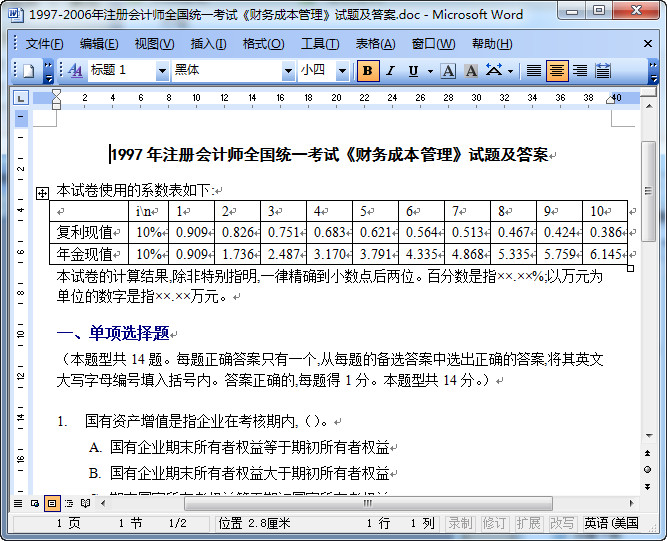
Task: Open the 帮助(H) menu
Action: tap(492, 44)
